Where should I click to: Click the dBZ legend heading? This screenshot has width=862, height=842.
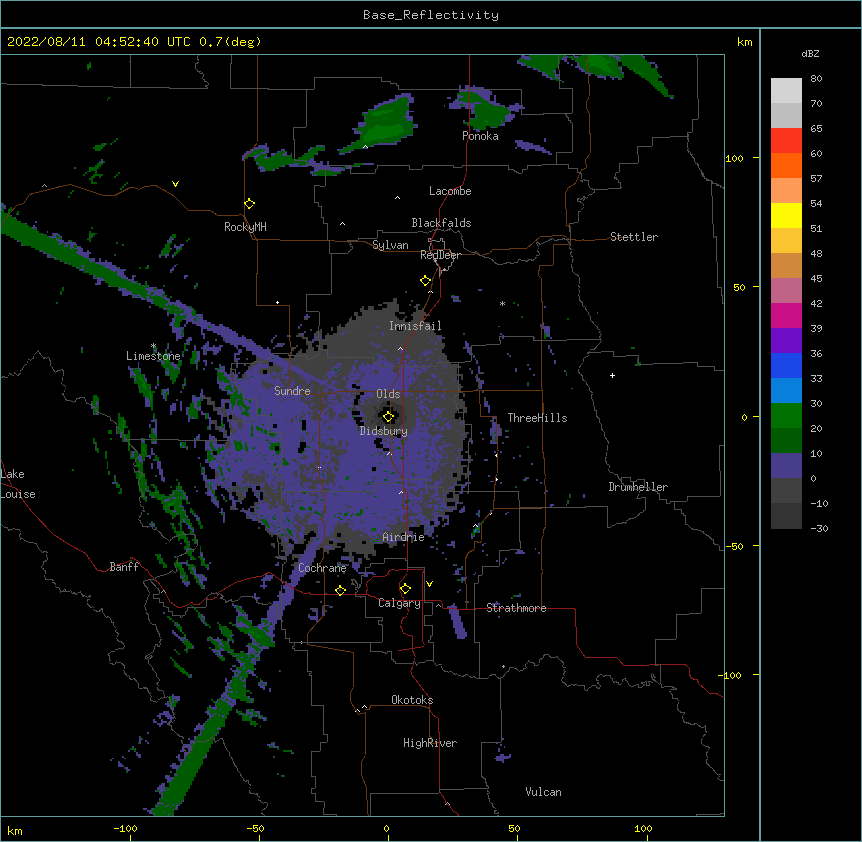coord(810,53)
